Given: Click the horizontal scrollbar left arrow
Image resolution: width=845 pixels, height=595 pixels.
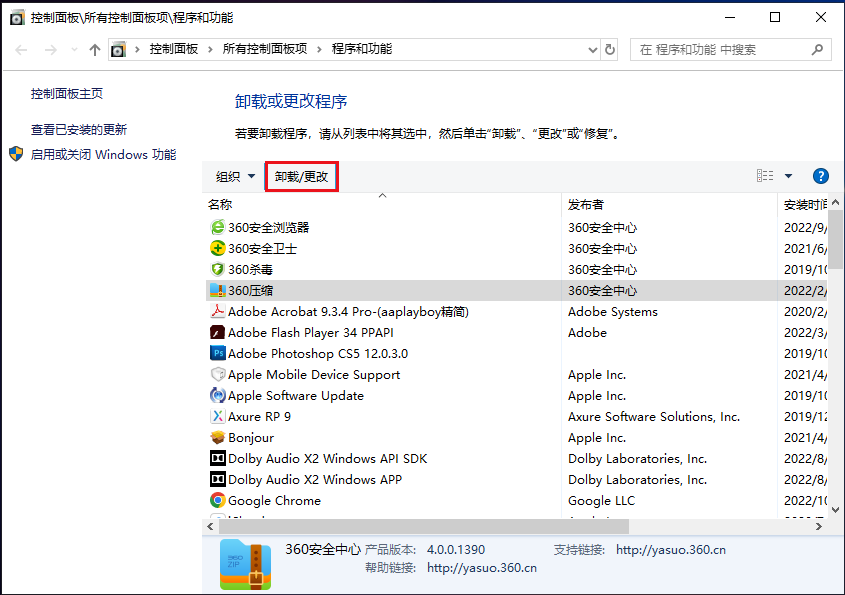Looking at the screenshot, I should click(210, 527).
